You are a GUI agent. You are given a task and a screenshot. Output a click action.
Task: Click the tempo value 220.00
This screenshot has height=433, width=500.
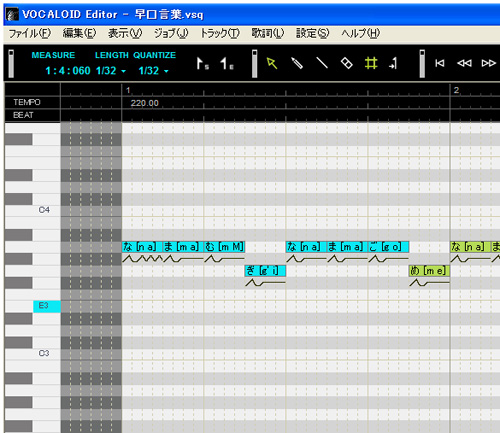point(144,103)
